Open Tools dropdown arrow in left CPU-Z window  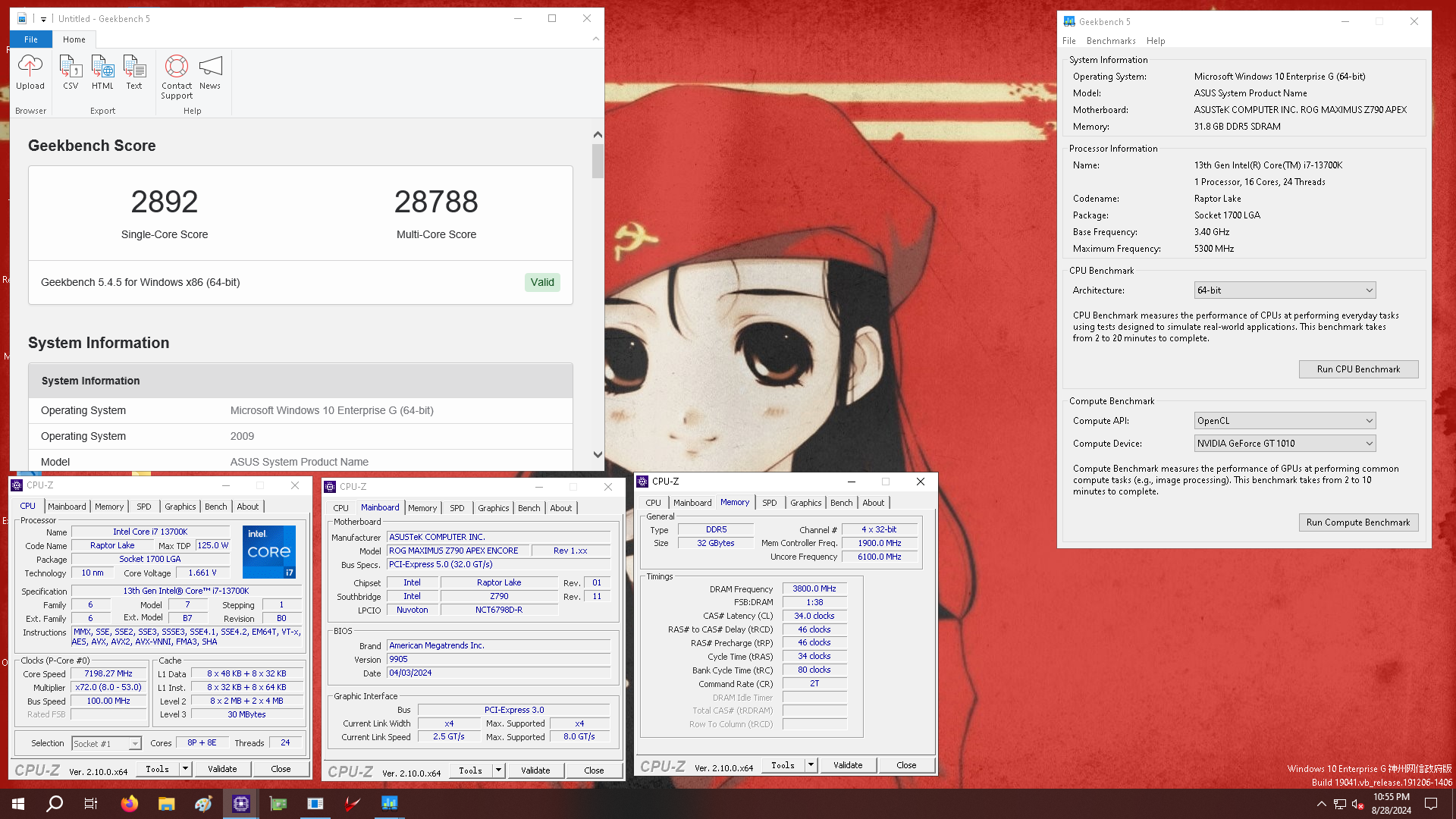click(185, 769)
